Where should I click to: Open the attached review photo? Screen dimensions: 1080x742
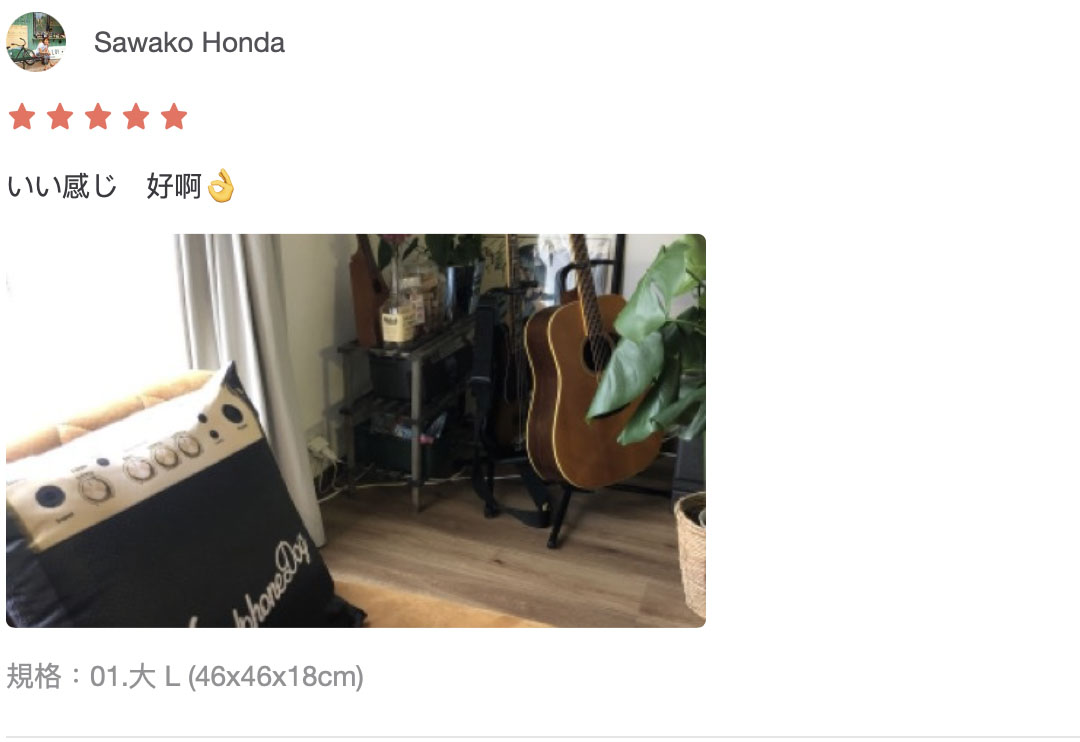click(x=356, y=431)
